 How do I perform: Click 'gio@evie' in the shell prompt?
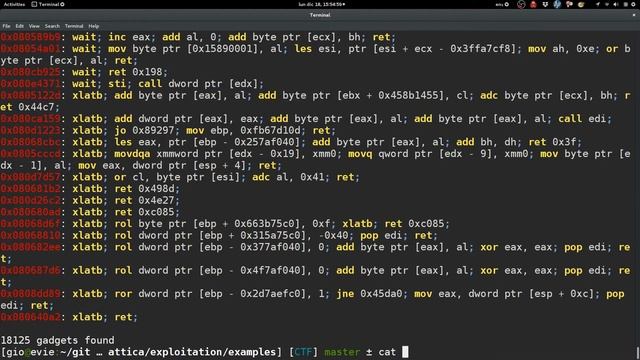tap(30, 352)
